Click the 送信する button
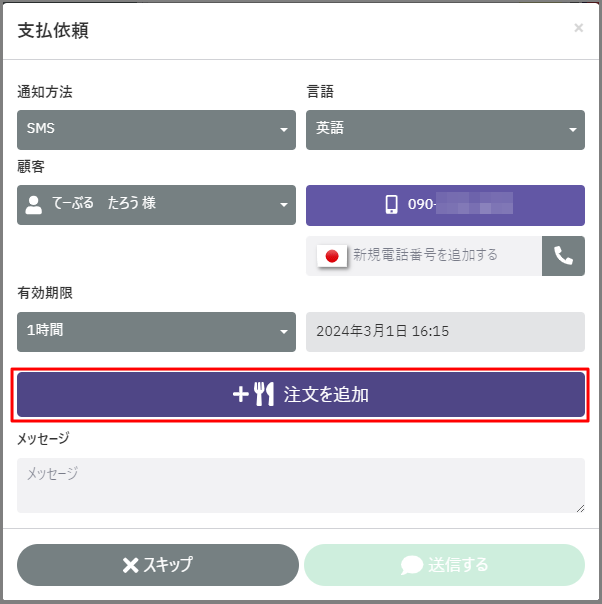This screenshot has width=602, height=604. coord(445,565)
